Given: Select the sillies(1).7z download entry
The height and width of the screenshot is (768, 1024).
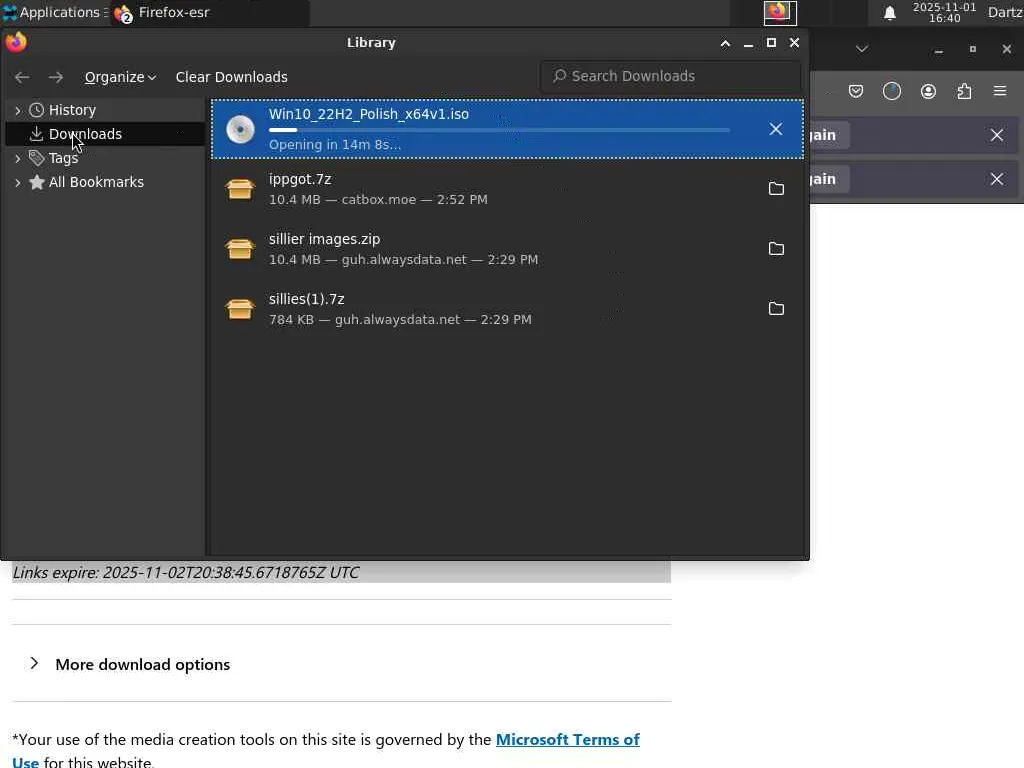Looking at the screenshot, I should click(x=507, y=309).
